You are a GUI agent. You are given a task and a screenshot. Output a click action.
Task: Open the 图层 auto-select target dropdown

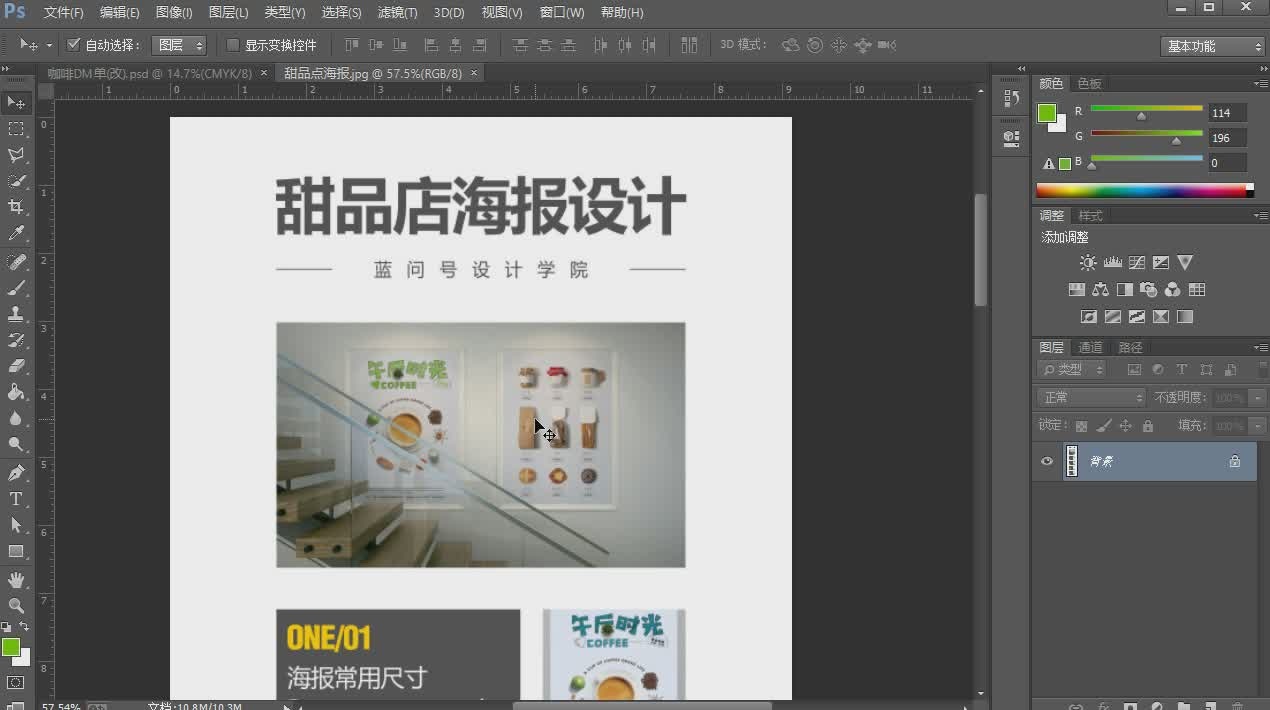[x=179, y=45]
